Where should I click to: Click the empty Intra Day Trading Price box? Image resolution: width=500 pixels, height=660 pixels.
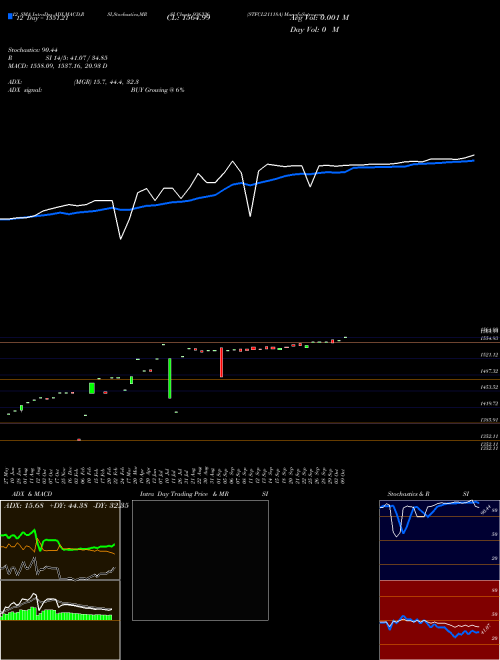pyautogui.click(x=200, y=560)
